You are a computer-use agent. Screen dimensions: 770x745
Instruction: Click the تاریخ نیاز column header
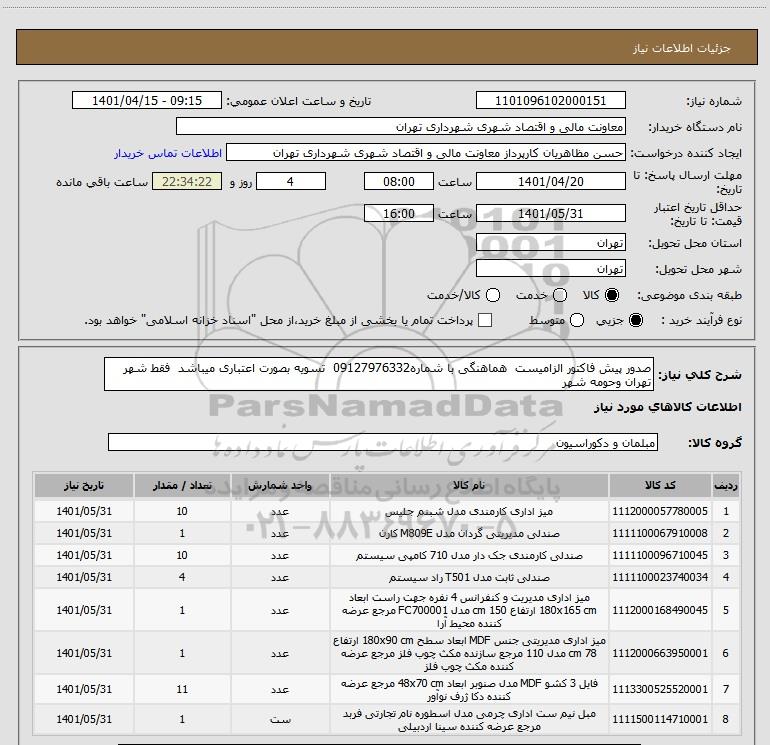click(84, 485)
